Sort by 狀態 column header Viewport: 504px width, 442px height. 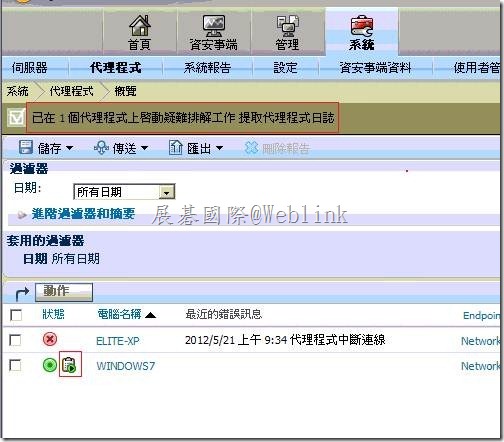coord(53,314)
